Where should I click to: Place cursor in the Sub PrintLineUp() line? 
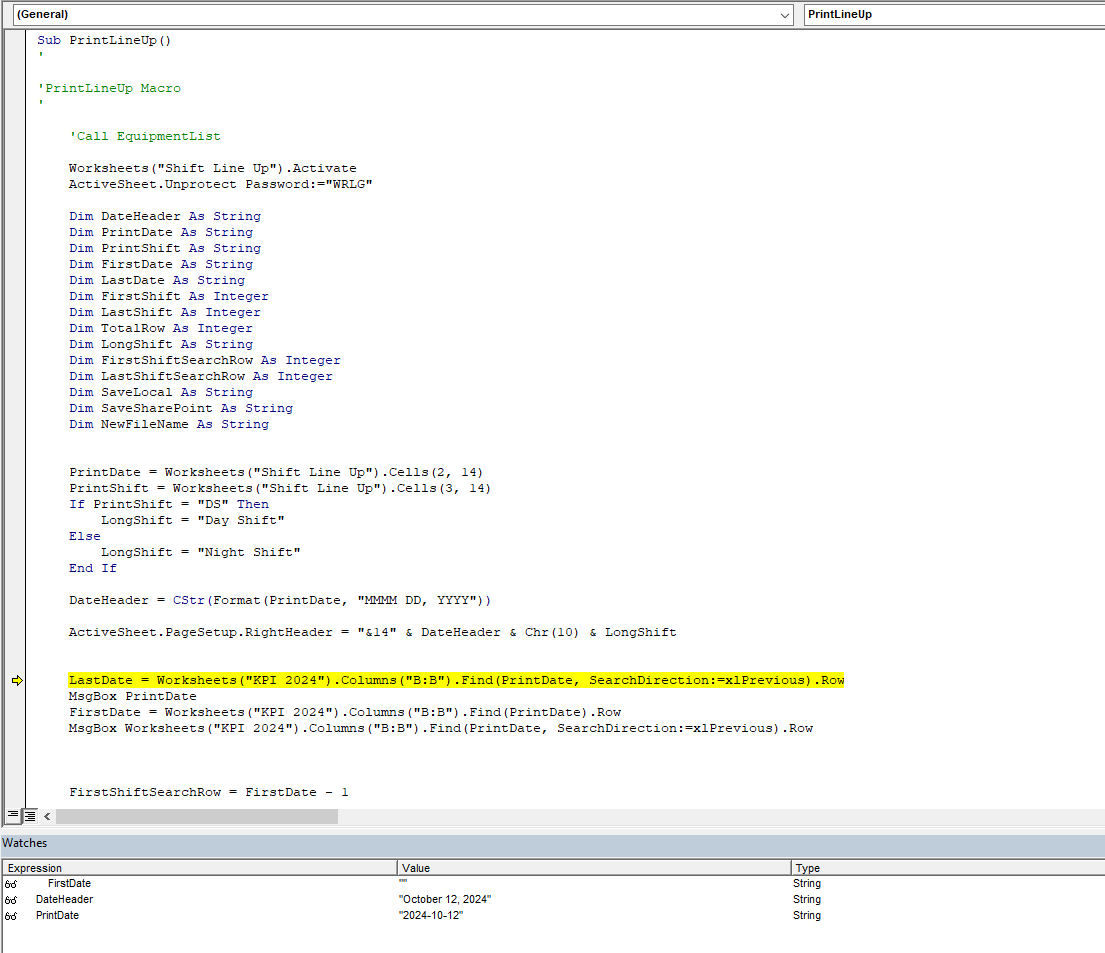(x=110, y=40)
